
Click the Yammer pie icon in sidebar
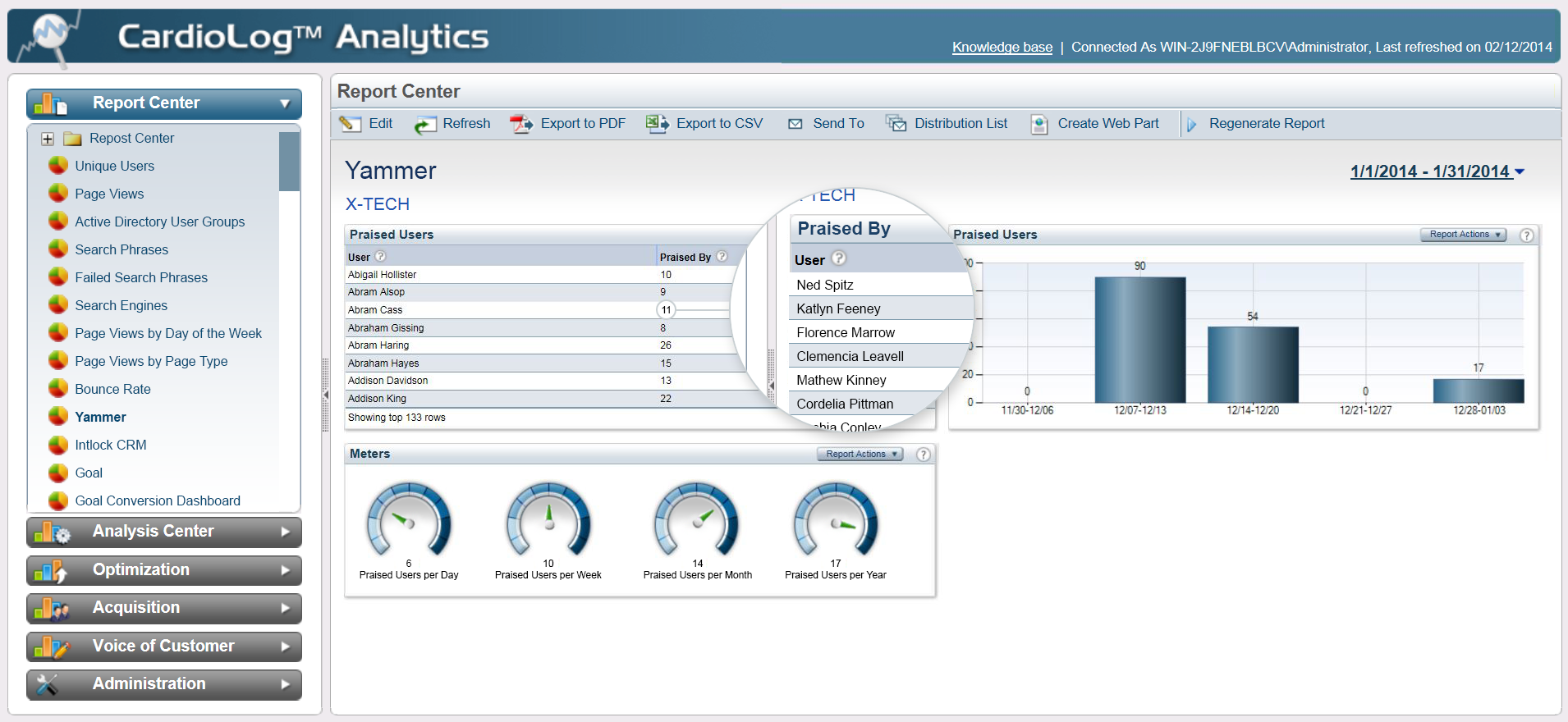pos(58,417)
